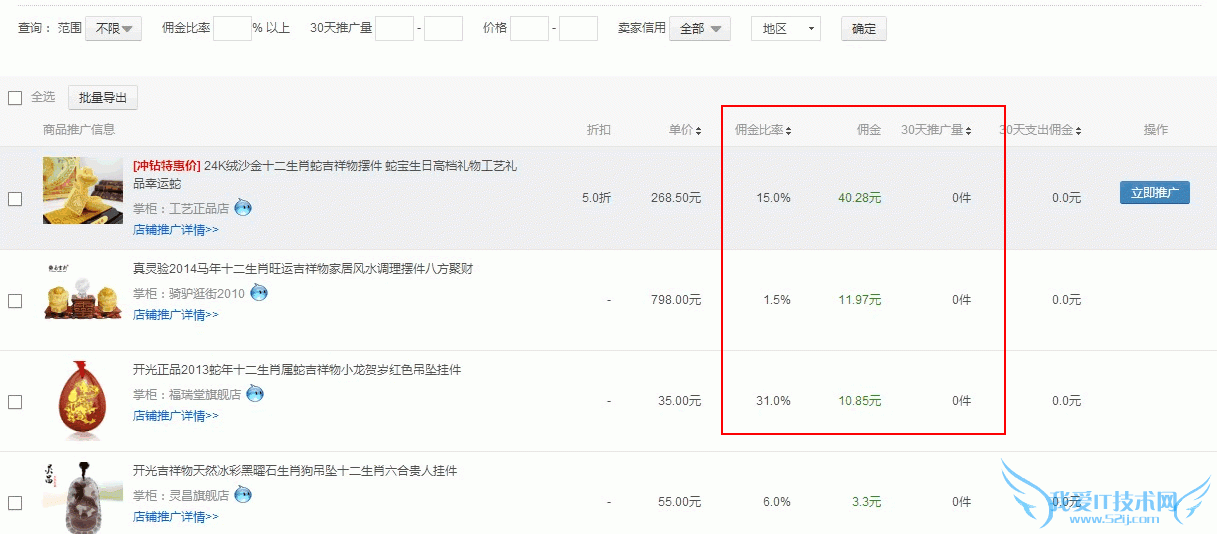Open 店铺推广详情 link for 福瑞堂旗舰店
The image size is (1217, 534).
(176, 416)
